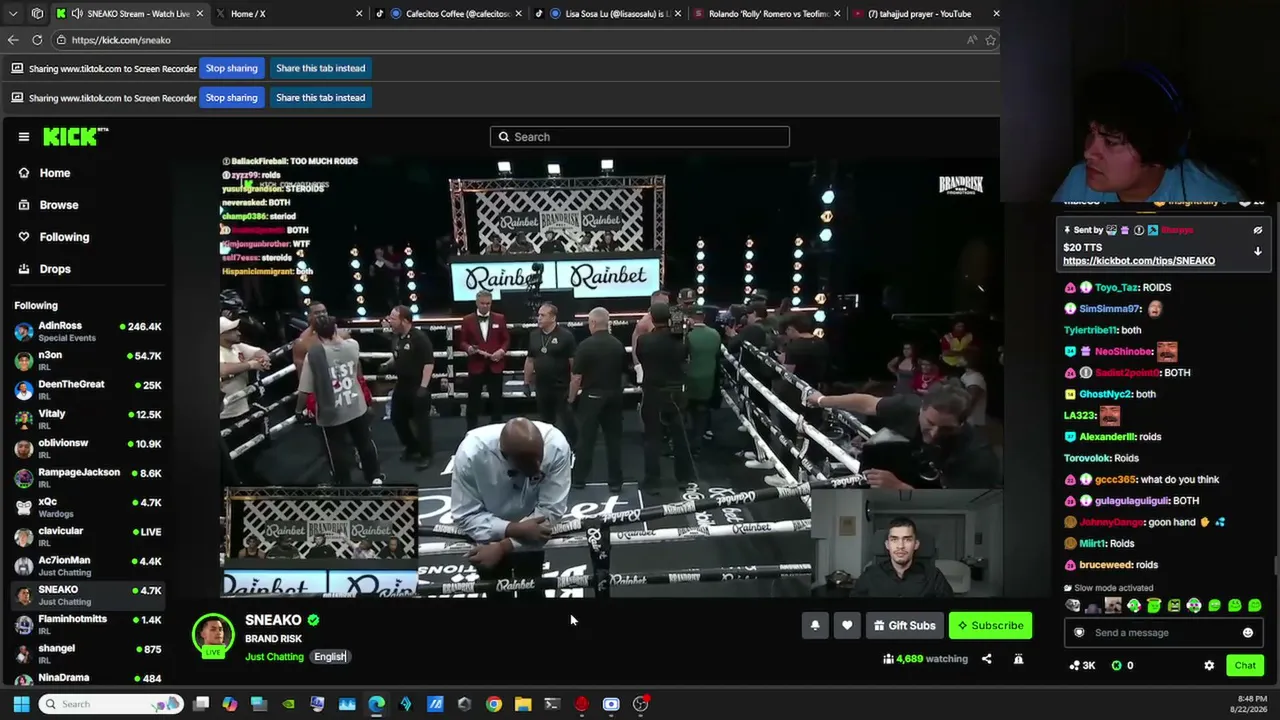Click Share this tab instead on second bar

click(320, 98)
